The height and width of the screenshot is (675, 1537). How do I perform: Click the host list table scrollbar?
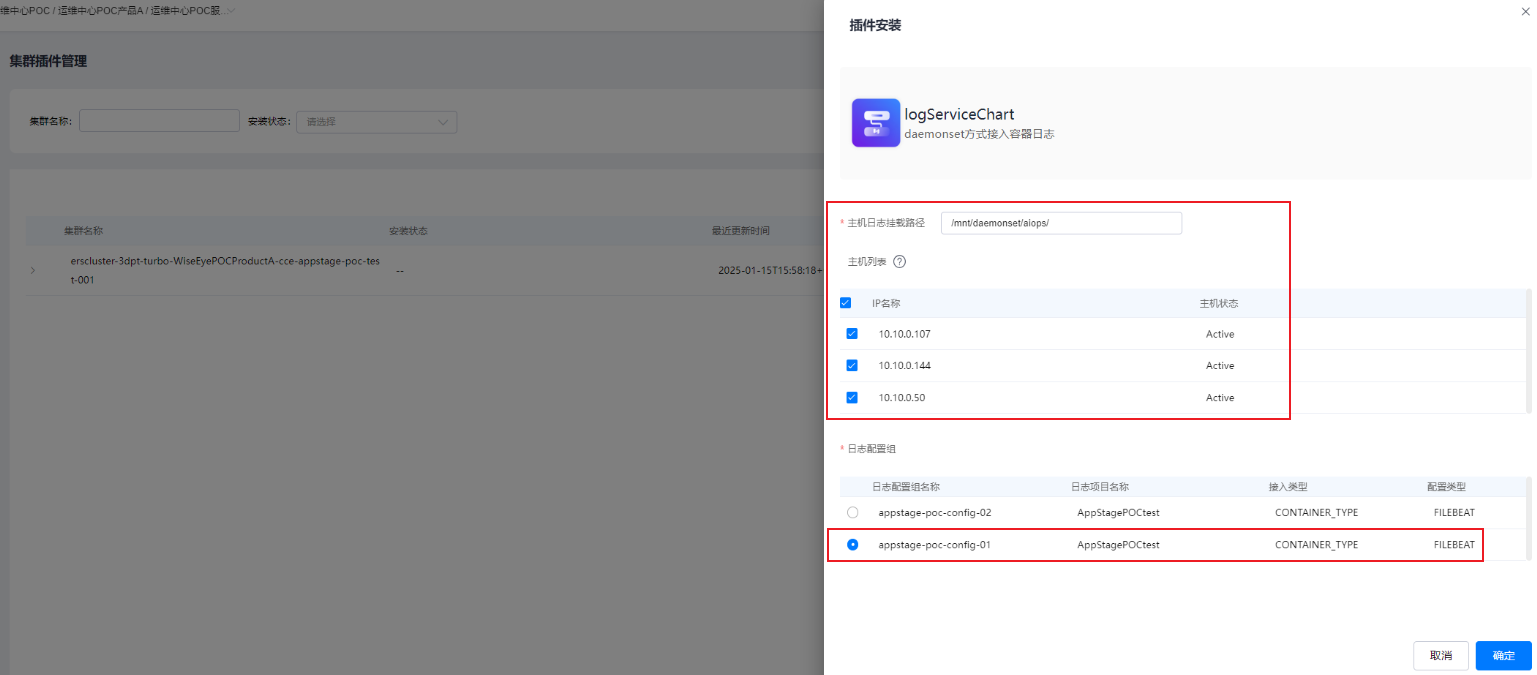(x=1527, y=350)
